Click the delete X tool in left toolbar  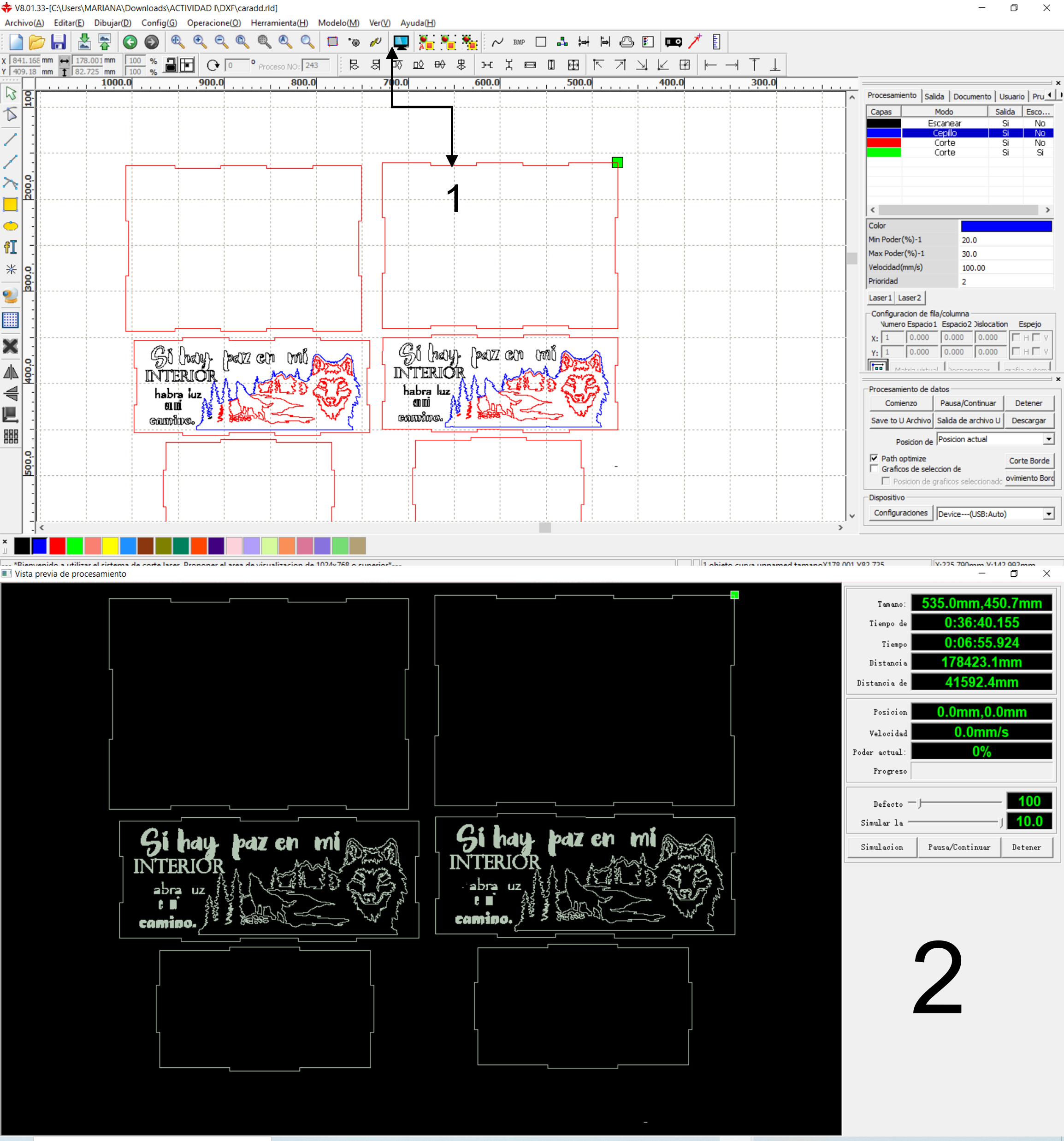point(10,346)
